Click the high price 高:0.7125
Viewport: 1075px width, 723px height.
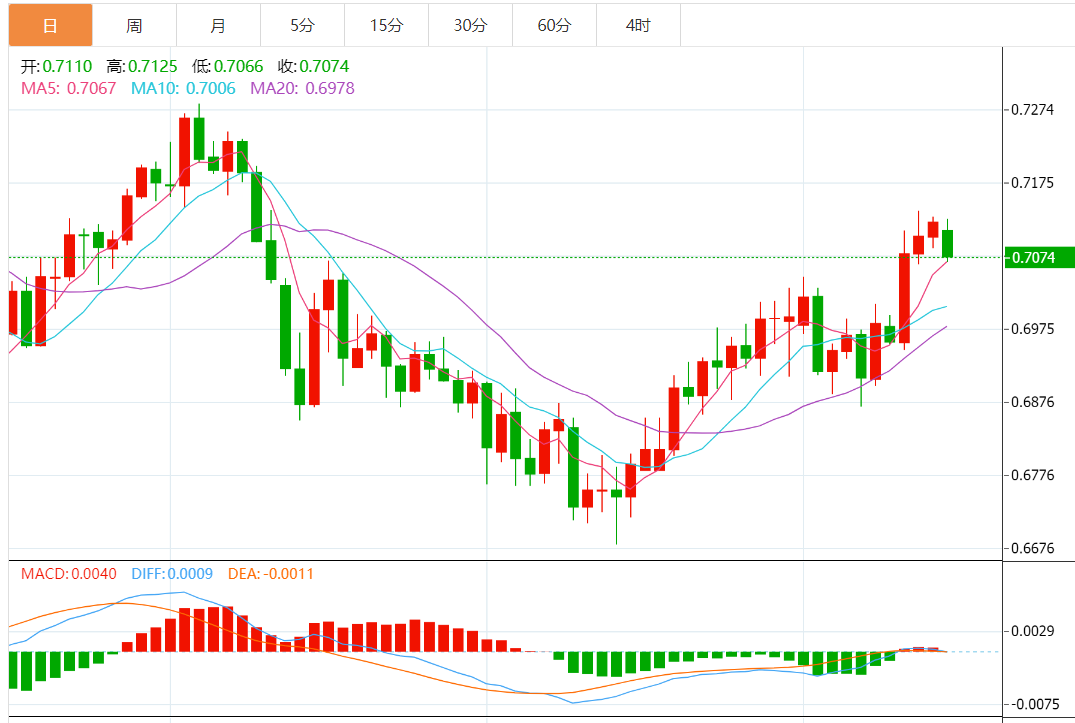coord(142,66)
